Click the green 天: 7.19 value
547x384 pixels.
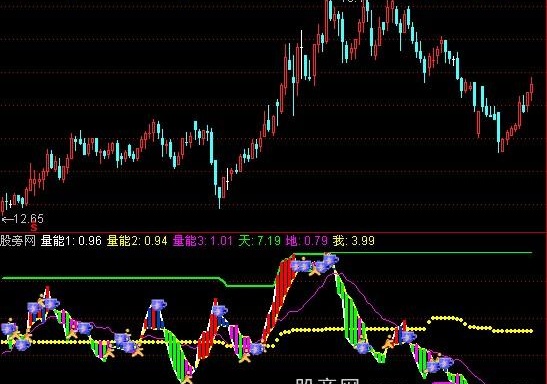pos(260,241)
